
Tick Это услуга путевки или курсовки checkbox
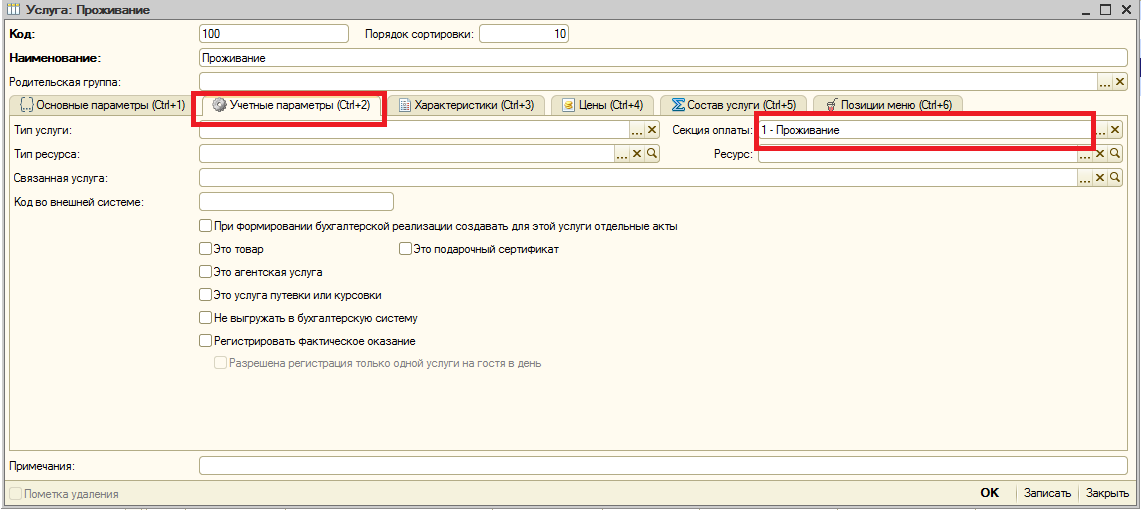coord(205,295)
